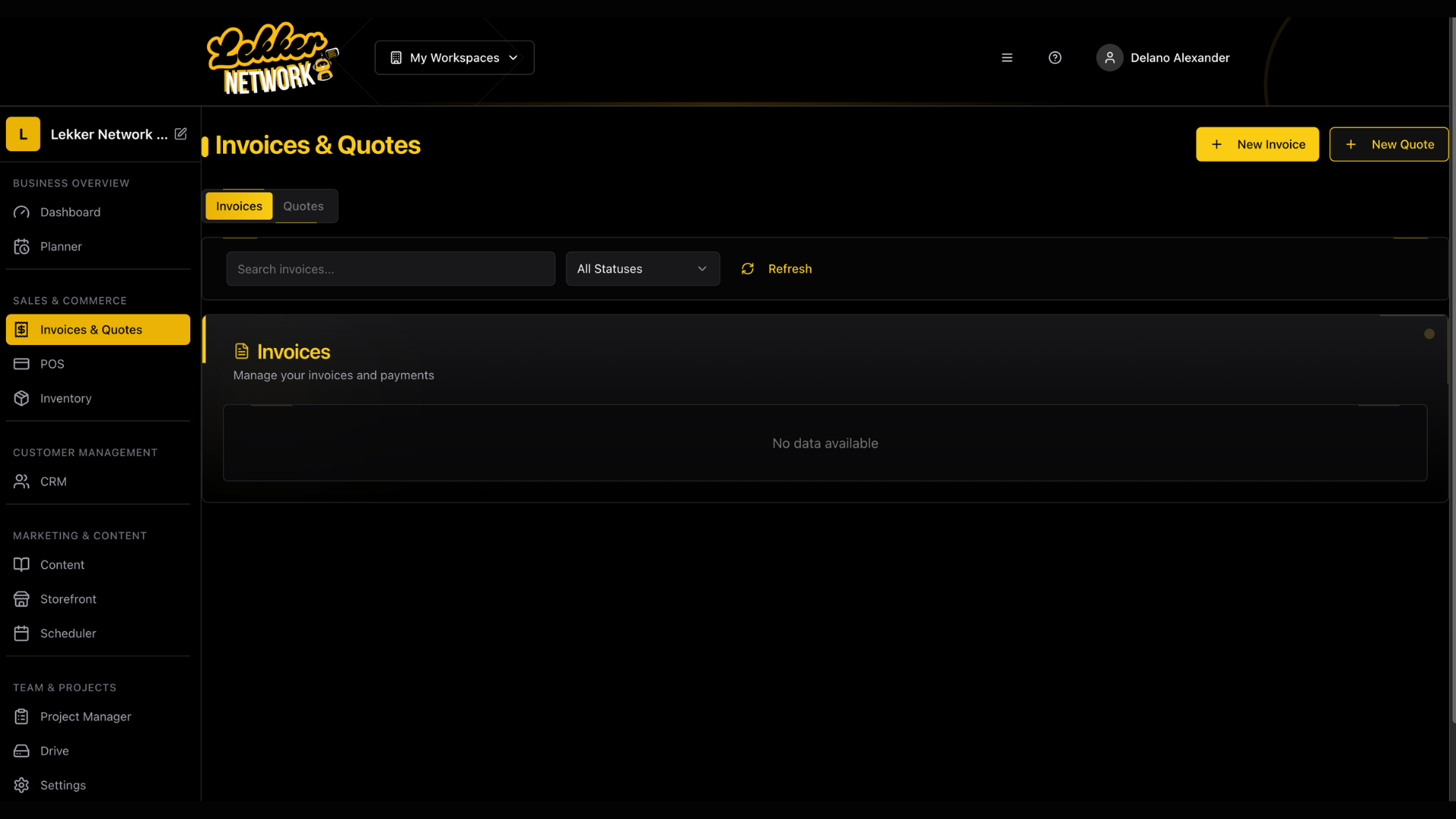
Task: Click the hamburger menu icon in header
Action: pos(1007,58)
